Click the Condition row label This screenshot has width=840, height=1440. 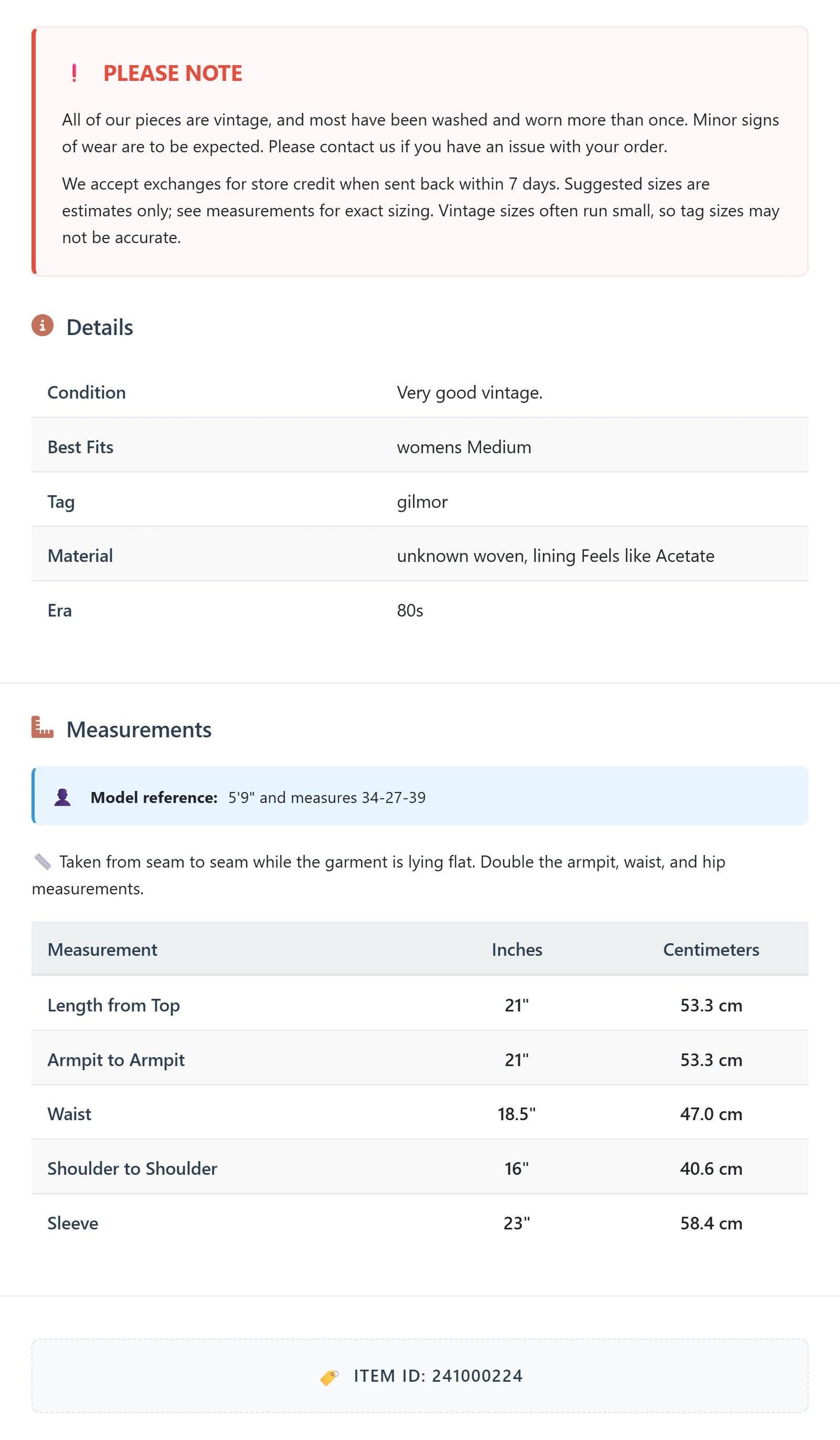pos(87,393)
